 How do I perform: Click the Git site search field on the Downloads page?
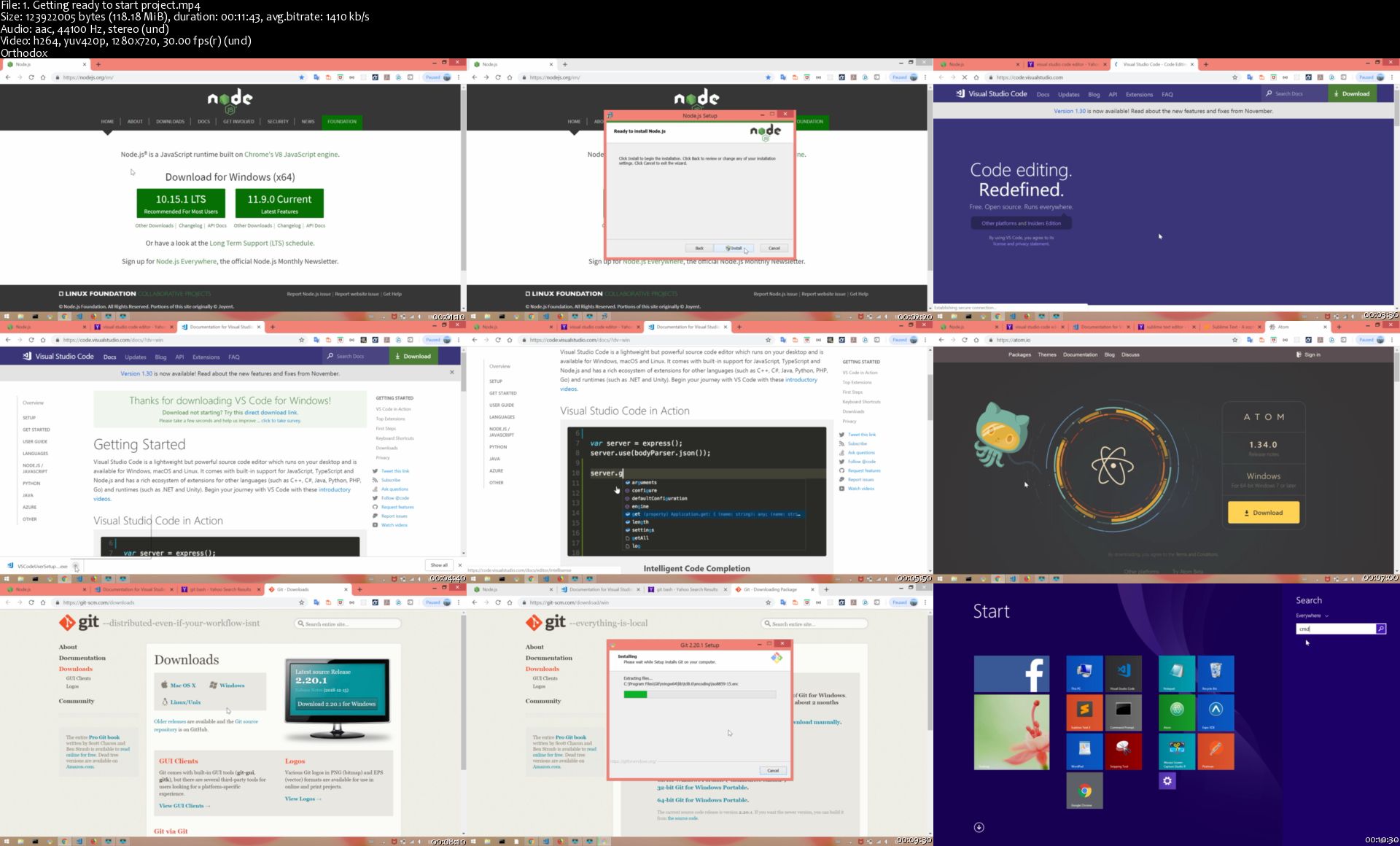[x=348, y=624]
